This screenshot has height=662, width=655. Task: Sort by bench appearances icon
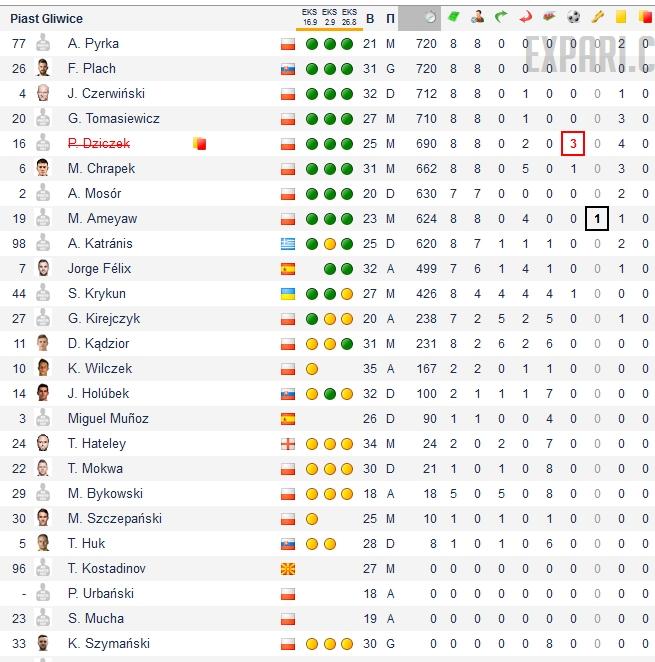tap(549, 17)
